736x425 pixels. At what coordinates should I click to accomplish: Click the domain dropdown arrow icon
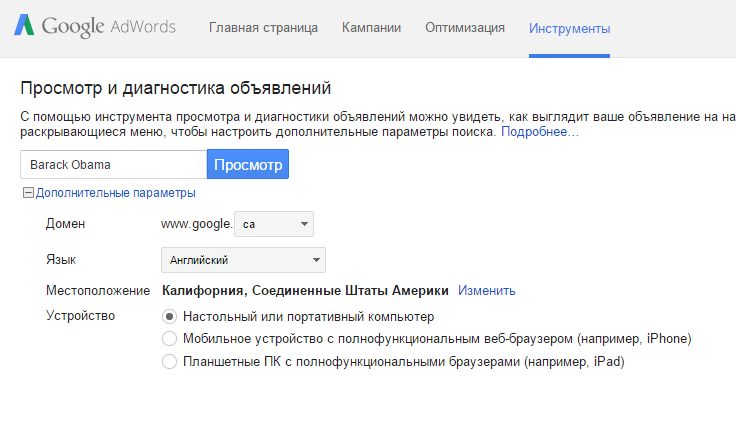(304, 224)
